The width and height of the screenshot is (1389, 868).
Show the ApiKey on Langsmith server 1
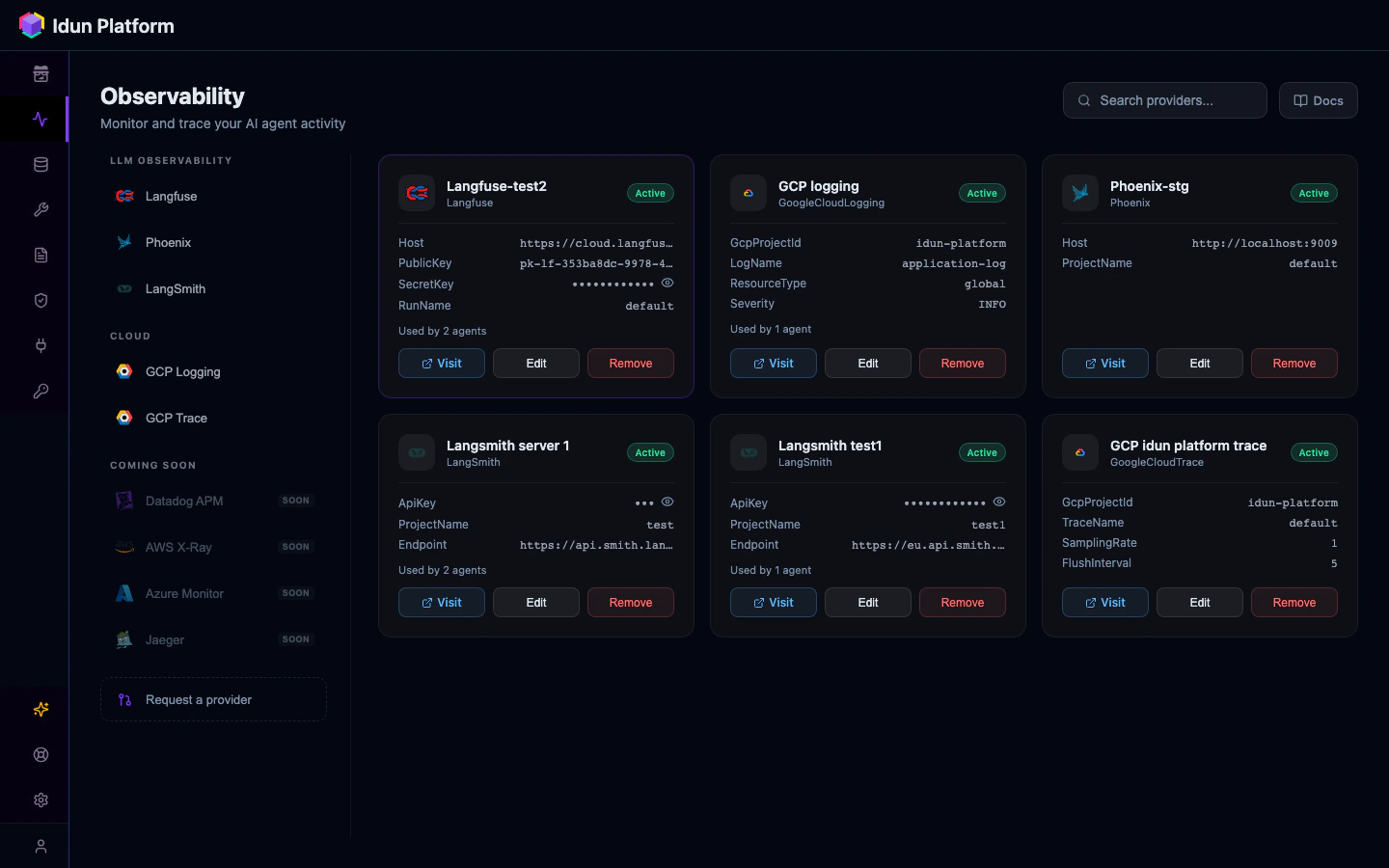click(x=667, y=502)
